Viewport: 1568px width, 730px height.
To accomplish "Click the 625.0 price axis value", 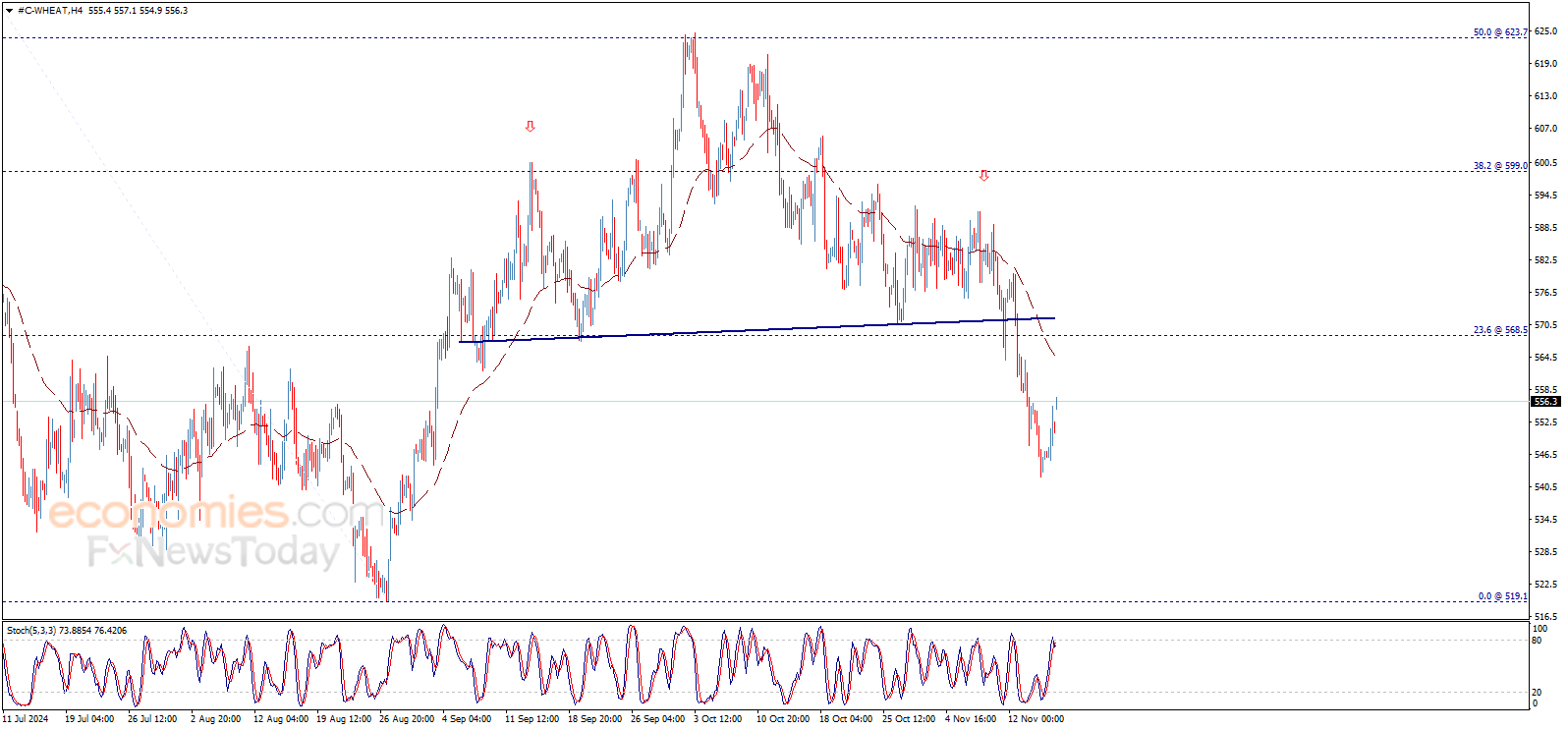I will coord(1545,31).
